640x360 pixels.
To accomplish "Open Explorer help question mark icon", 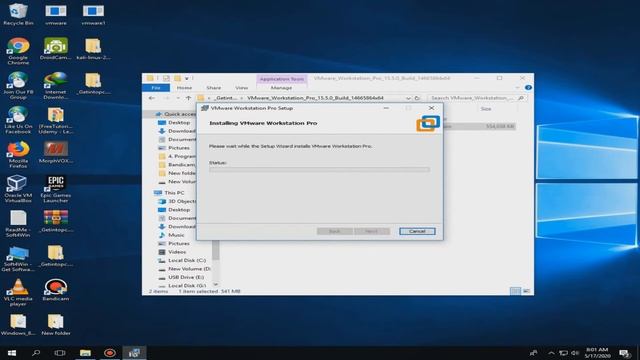I will coord(528,88).
